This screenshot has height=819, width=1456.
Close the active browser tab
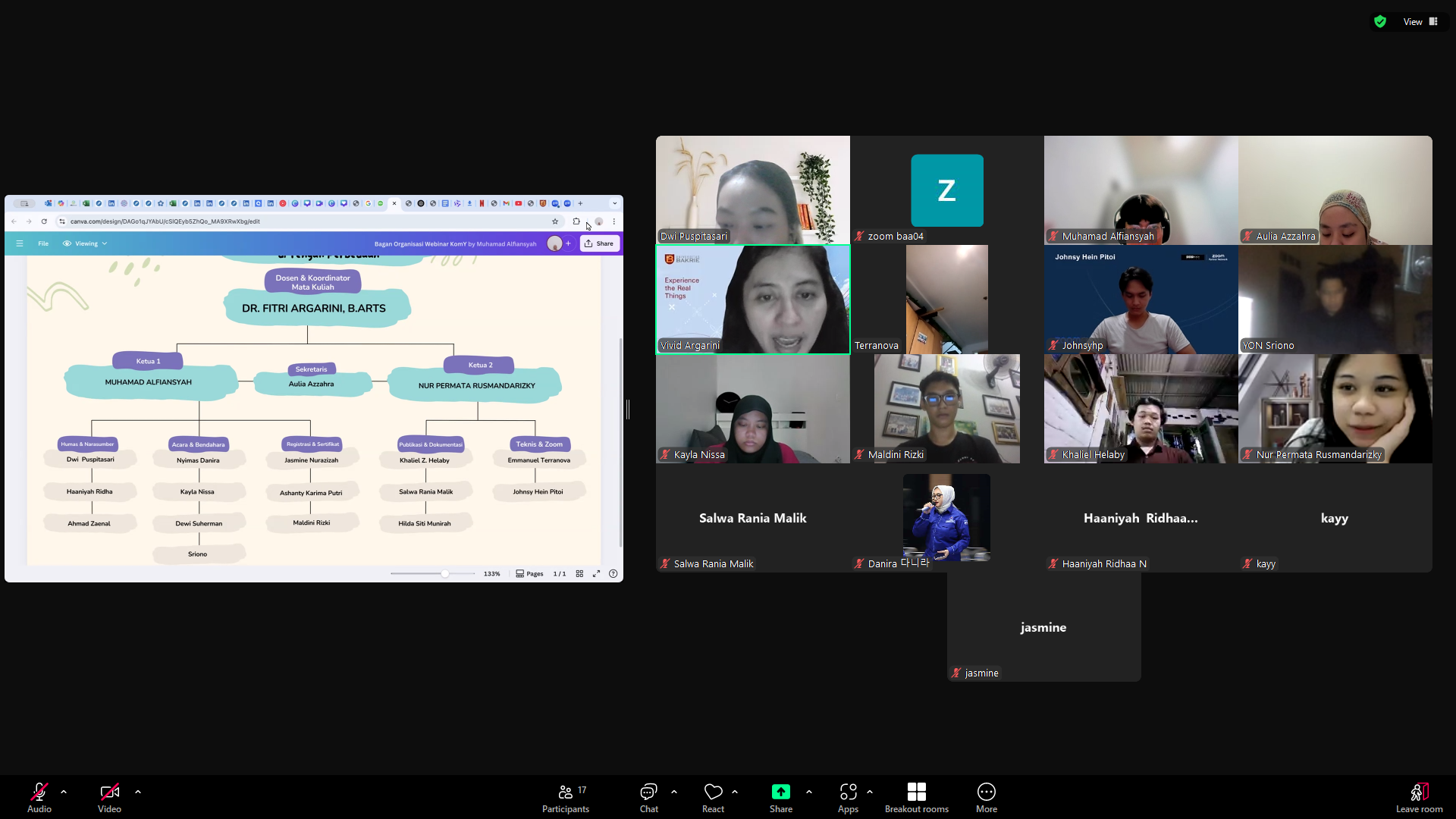point(394,203)
